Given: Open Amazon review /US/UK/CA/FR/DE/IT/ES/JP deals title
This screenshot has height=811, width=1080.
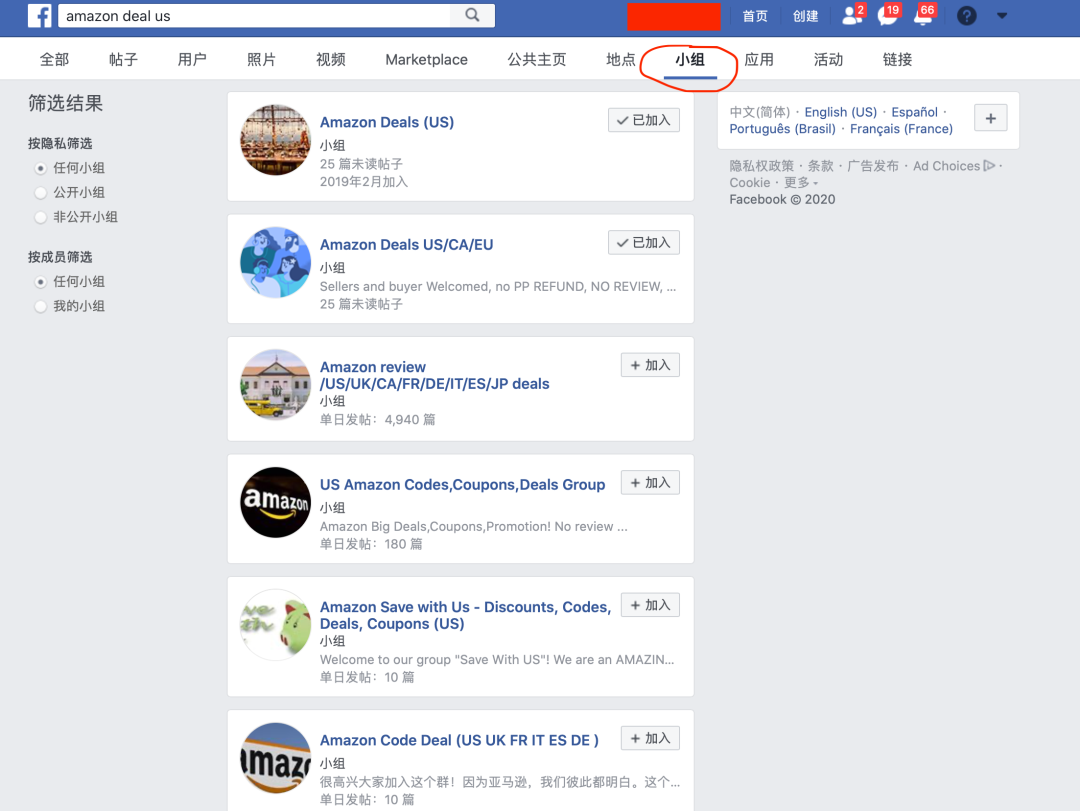Looking at the screenshot, I should [x=434, y=376].
